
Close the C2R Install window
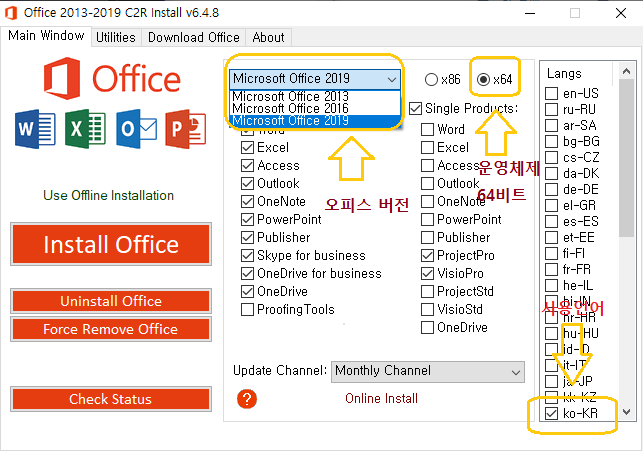(621, 13)
